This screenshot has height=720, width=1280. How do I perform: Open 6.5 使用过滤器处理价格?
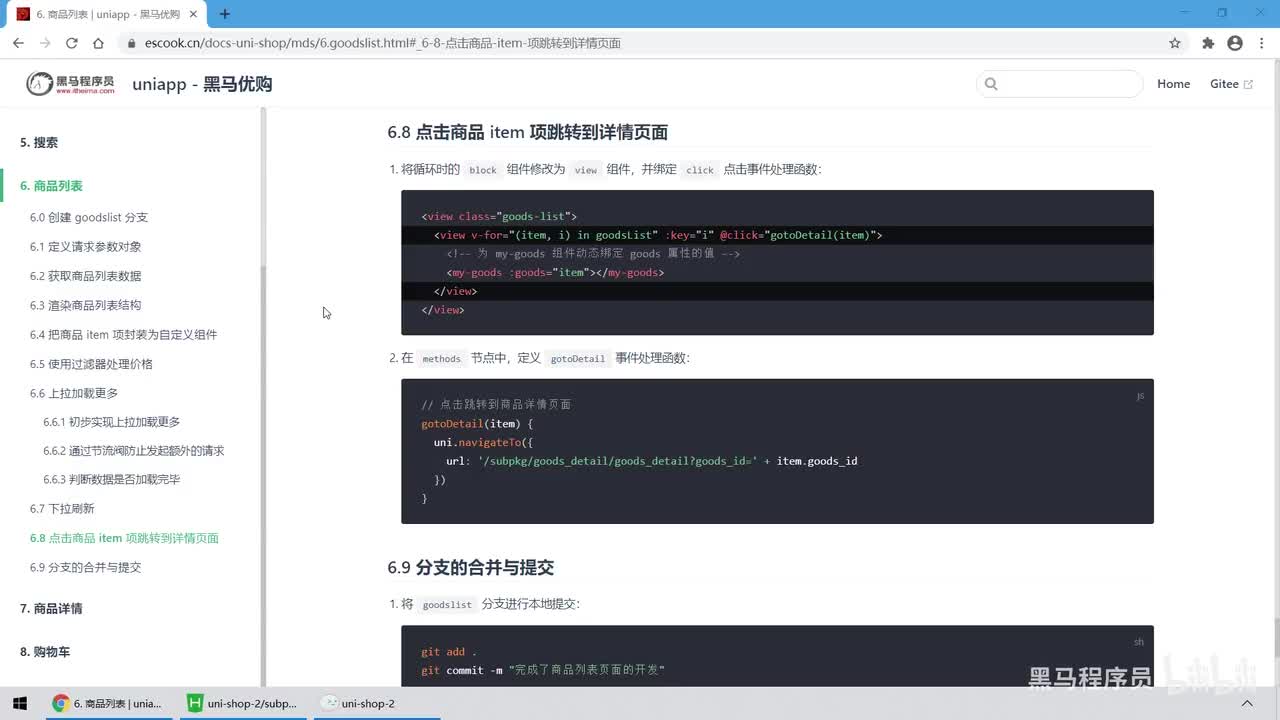pyautogui.click(x=91, y=364)
